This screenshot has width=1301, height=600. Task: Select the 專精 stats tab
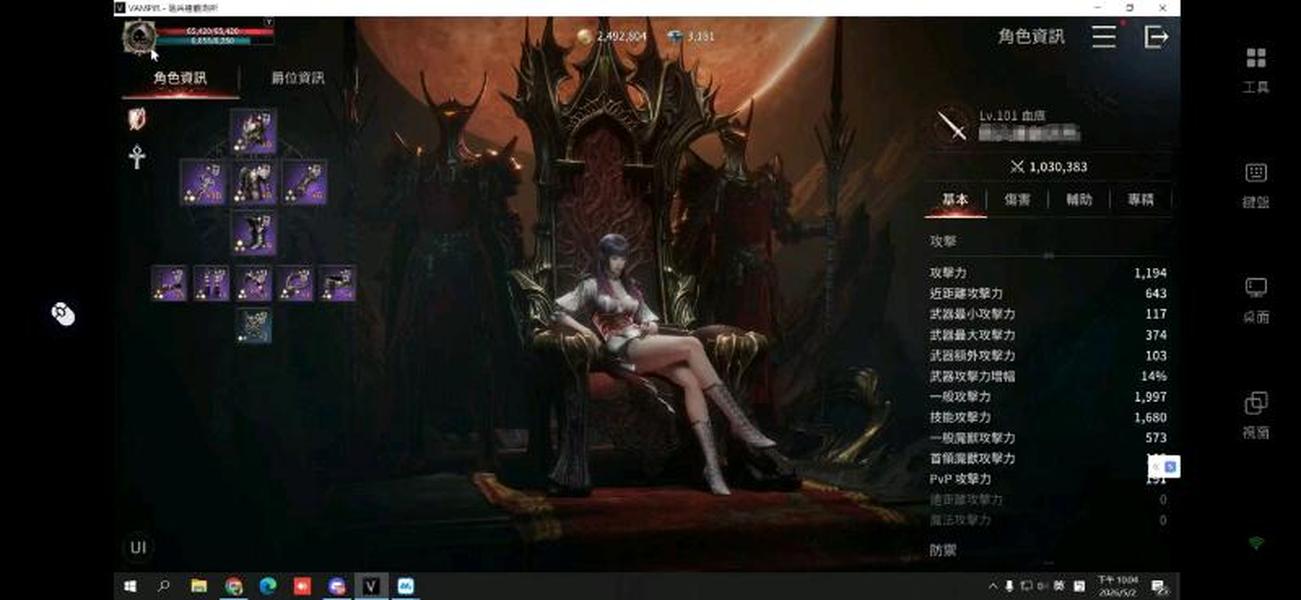tap(1141, 199)
